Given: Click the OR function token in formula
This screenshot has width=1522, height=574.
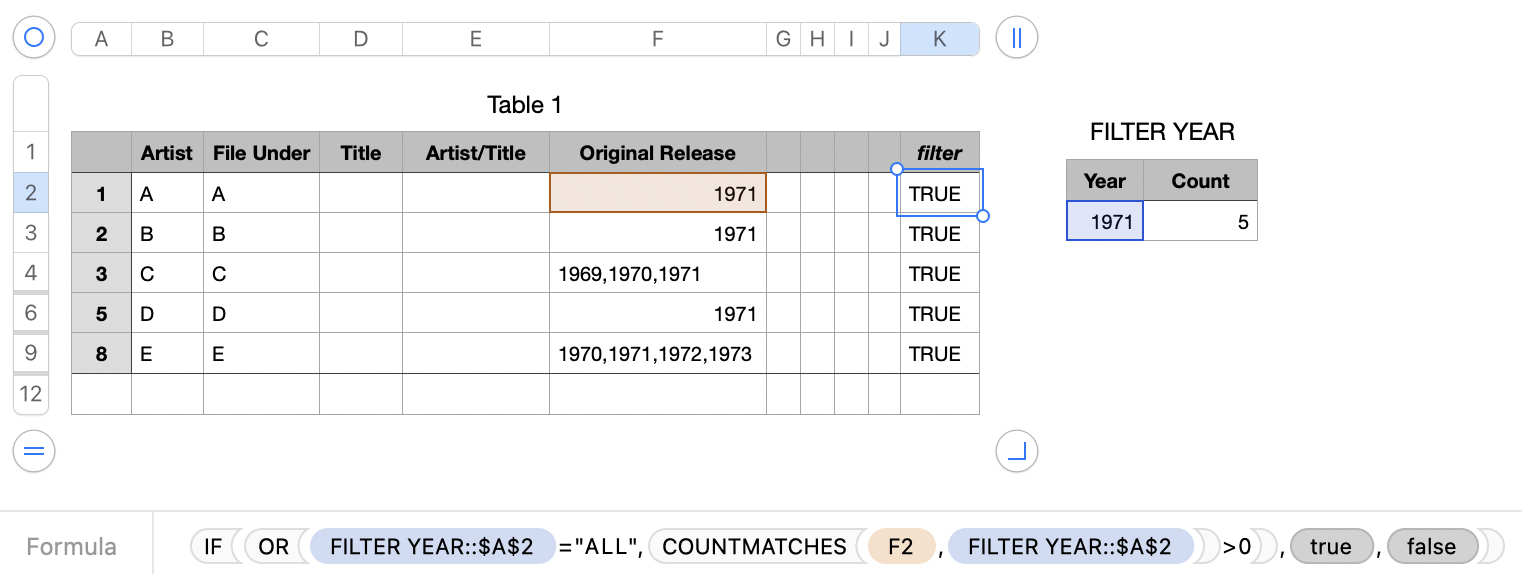Looking at the screenshot, I should (273, 547).
